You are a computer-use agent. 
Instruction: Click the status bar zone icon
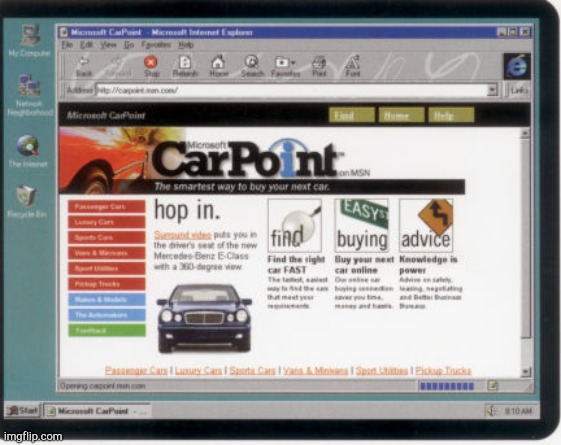pos(493,386)
